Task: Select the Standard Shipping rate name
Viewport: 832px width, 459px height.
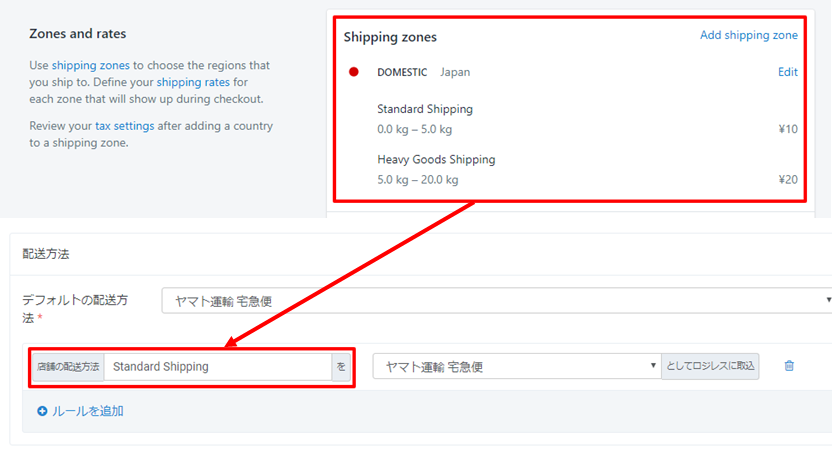Action: (425, 109)
